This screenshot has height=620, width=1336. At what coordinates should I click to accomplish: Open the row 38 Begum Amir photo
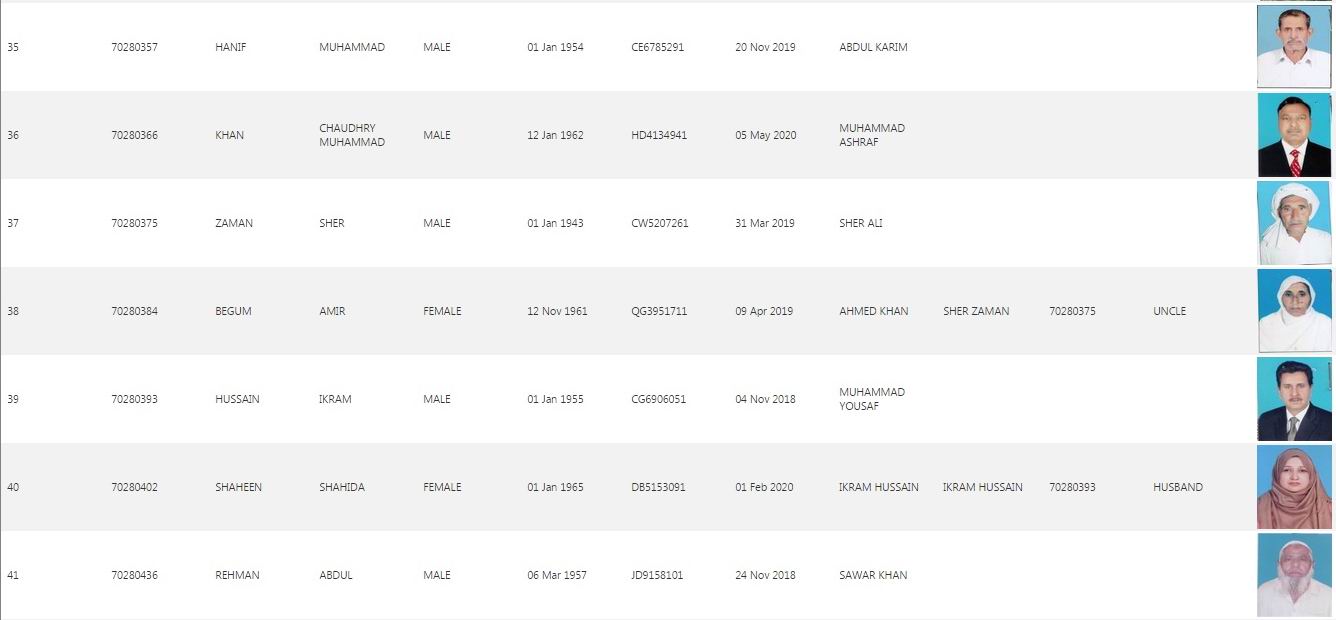pyautogui.click(x=1294, y=311)
